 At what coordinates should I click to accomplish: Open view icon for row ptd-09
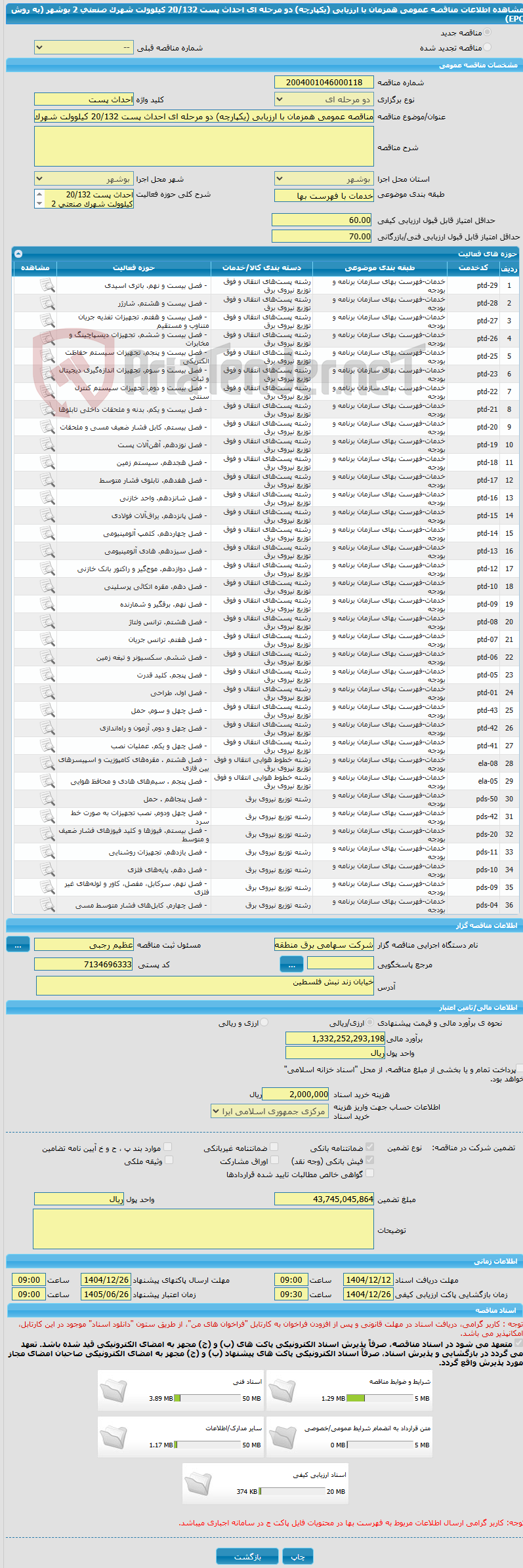47,604
